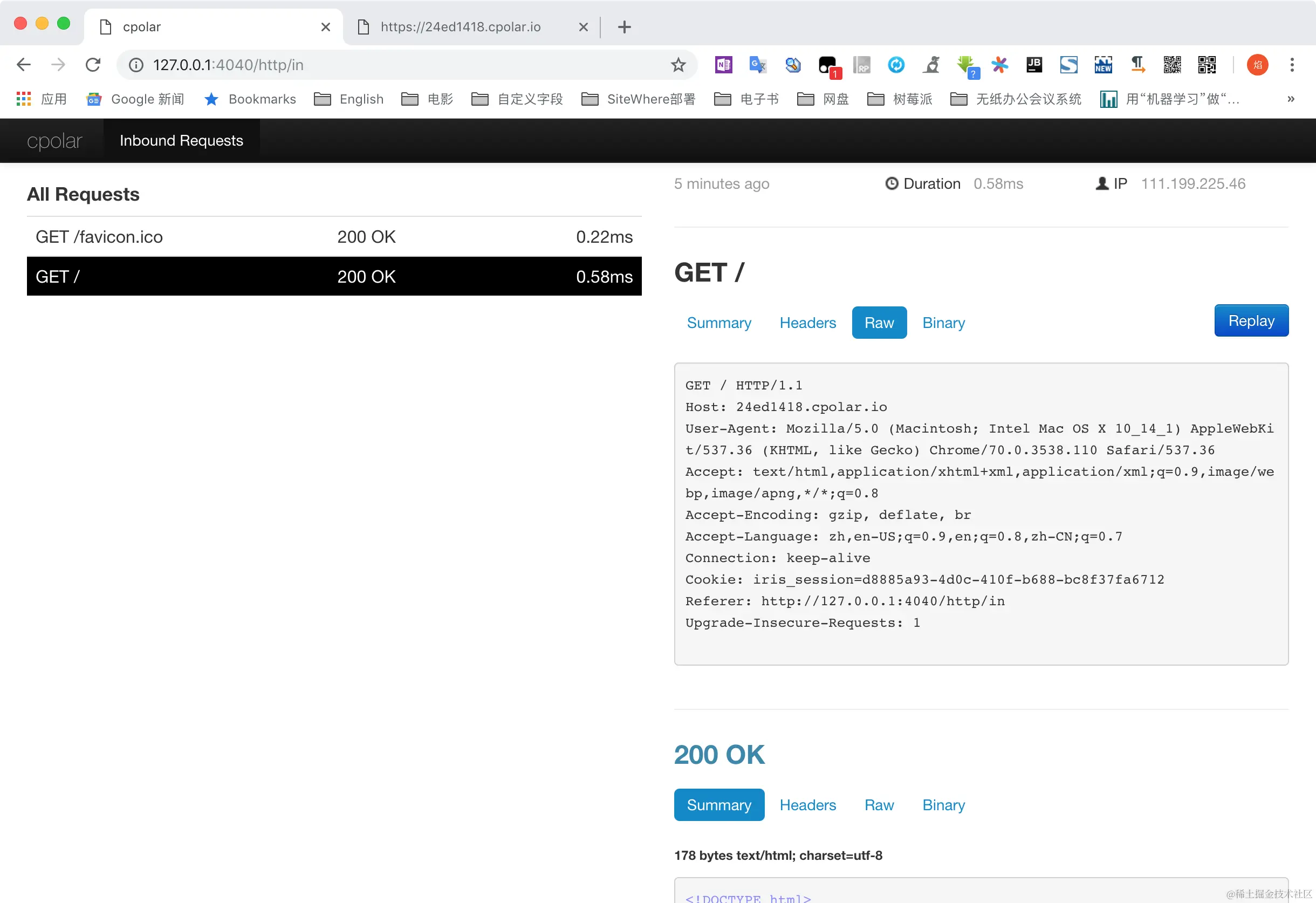Open Chrome's three-dot menu
This screenshot has height=903, width=1316.
[x=1292, y=65]
